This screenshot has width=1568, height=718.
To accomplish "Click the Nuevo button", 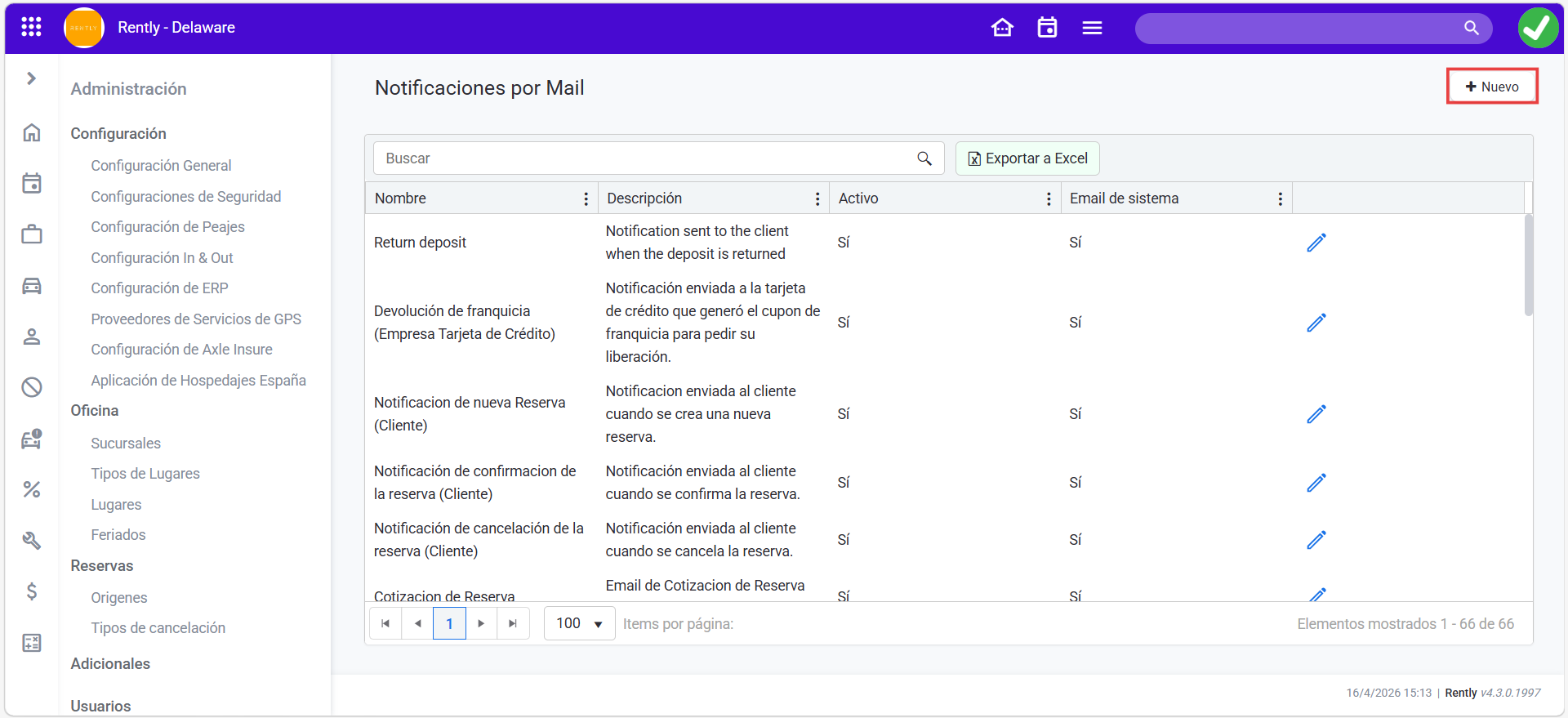I will pyautogui.click(x=1492, y=87).
